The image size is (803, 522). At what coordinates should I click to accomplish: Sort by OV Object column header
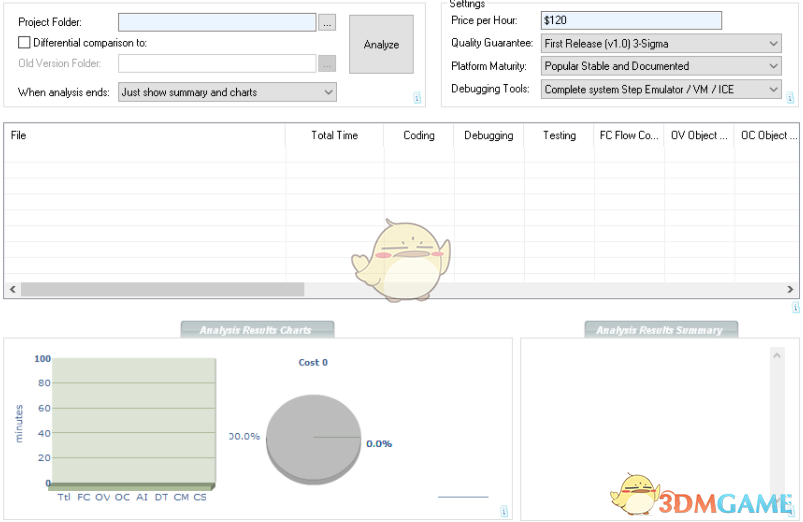[x=699, y=136]
